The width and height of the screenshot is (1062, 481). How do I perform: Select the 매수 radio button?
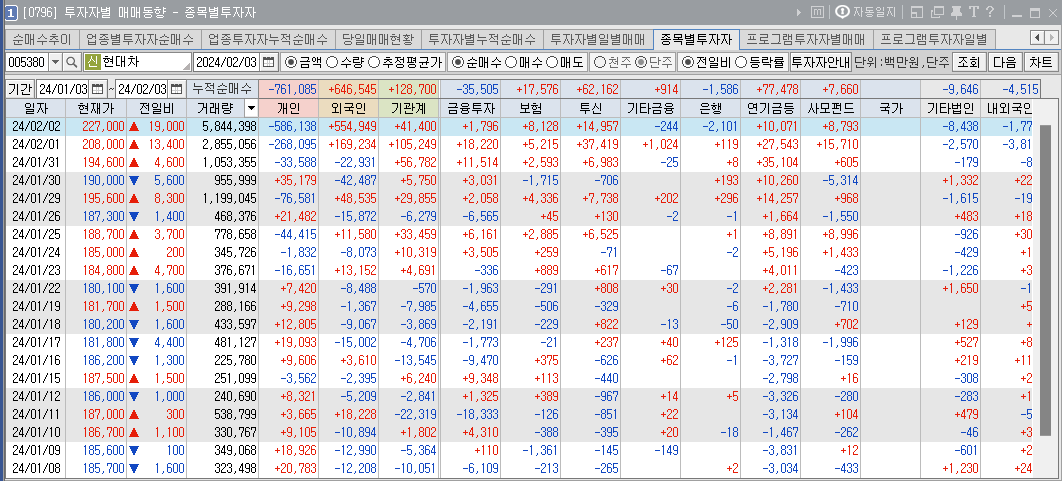pyautogui.click(x=511, y=62)
